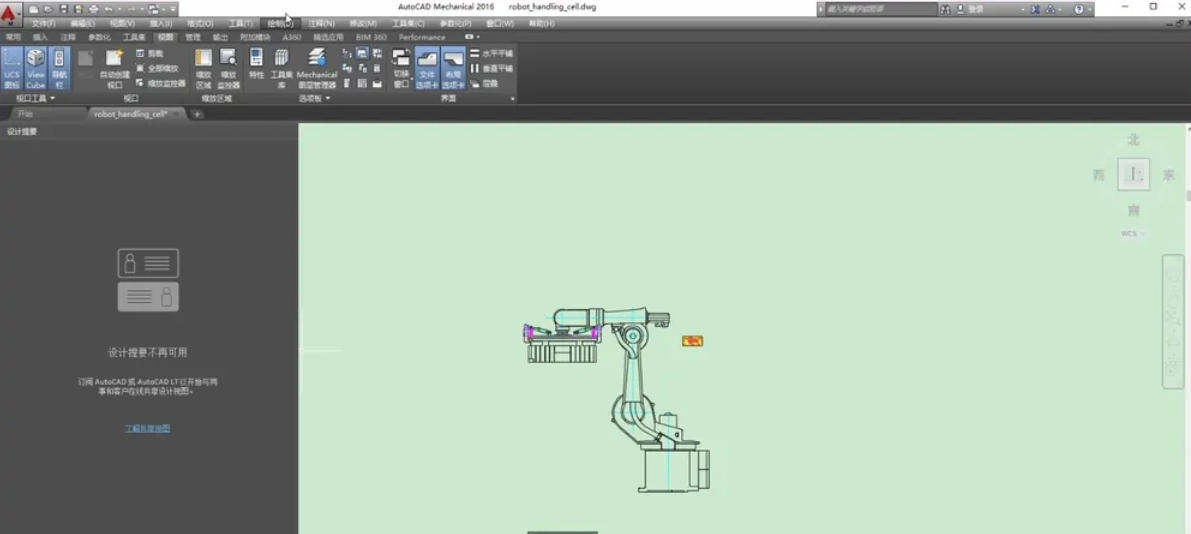
Task: Open the Properties (特性) palette
Action: coord(256,67)
